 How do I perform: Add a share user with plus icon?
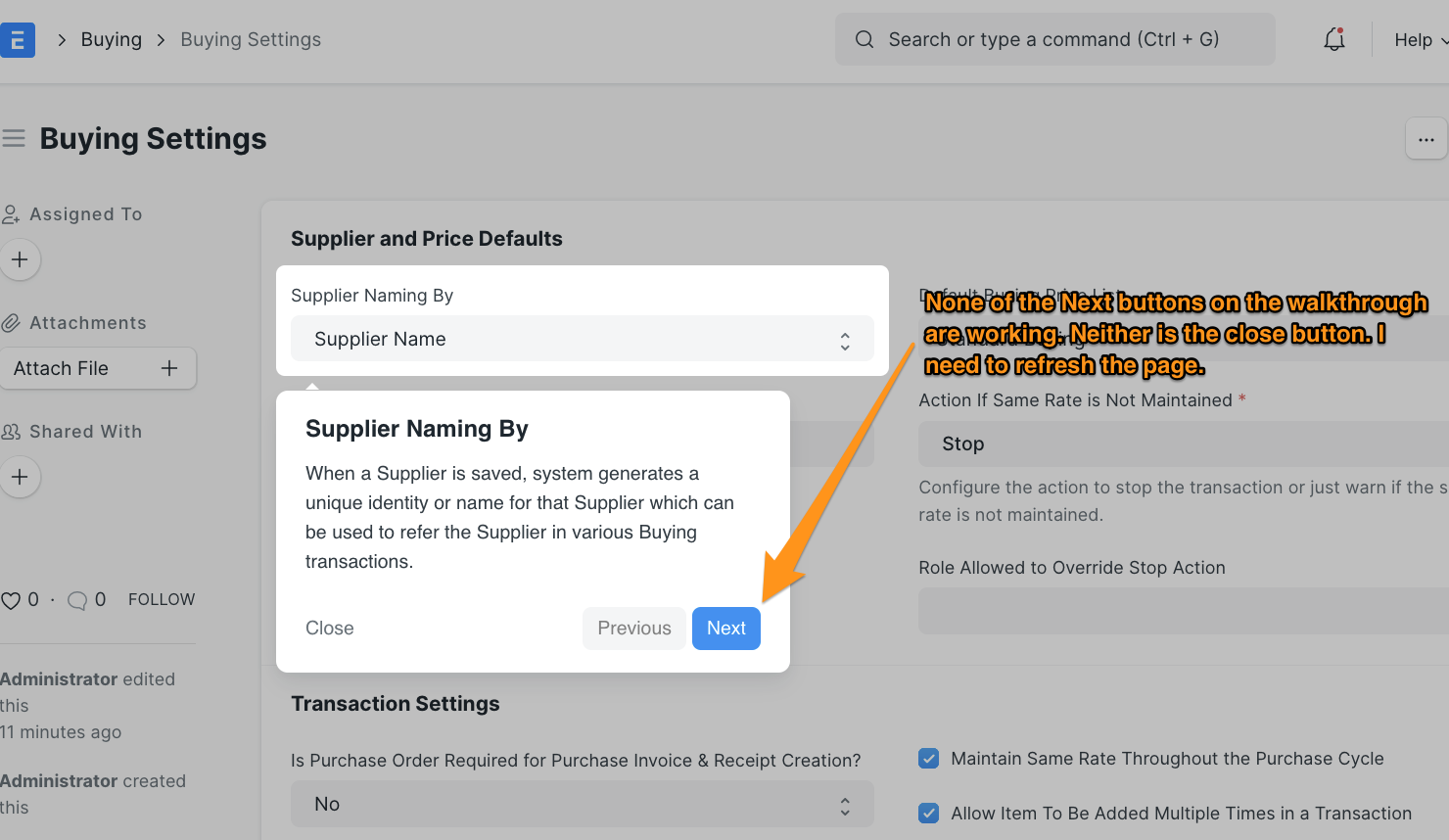(20, 478)
